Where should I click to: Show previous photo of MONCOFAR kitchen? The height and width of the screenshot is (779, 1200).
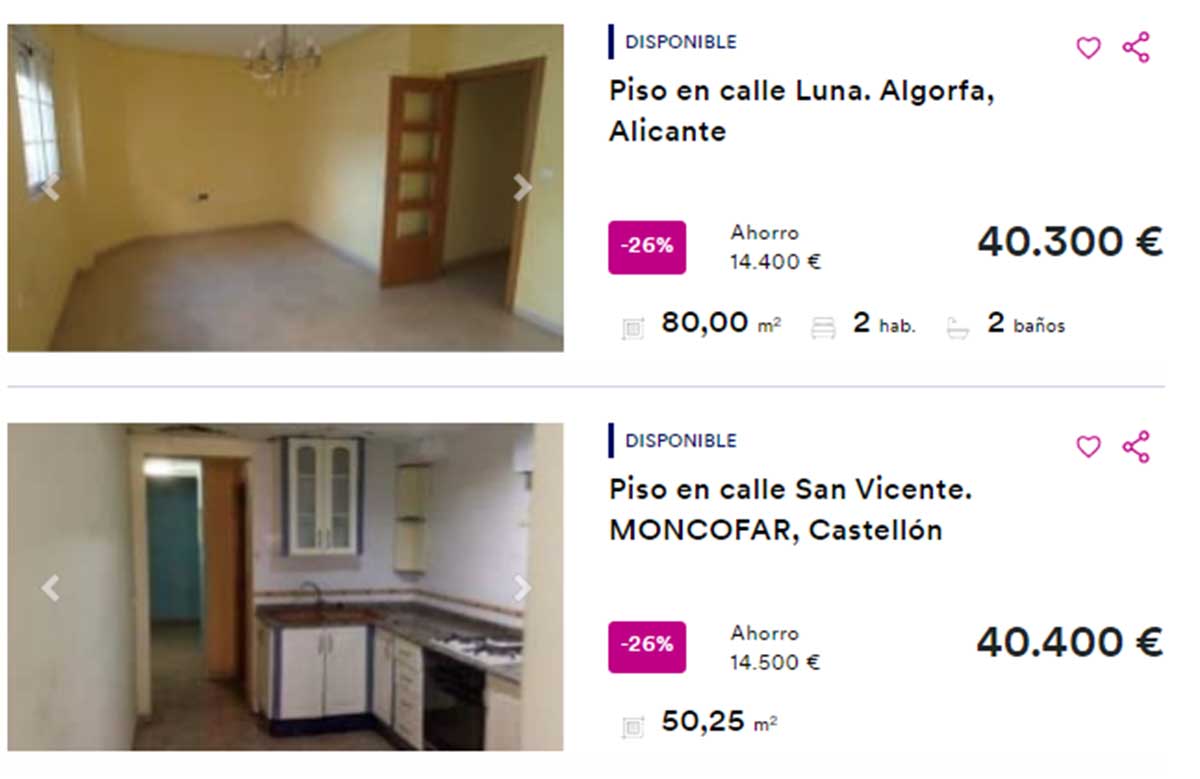click(50, 588)
